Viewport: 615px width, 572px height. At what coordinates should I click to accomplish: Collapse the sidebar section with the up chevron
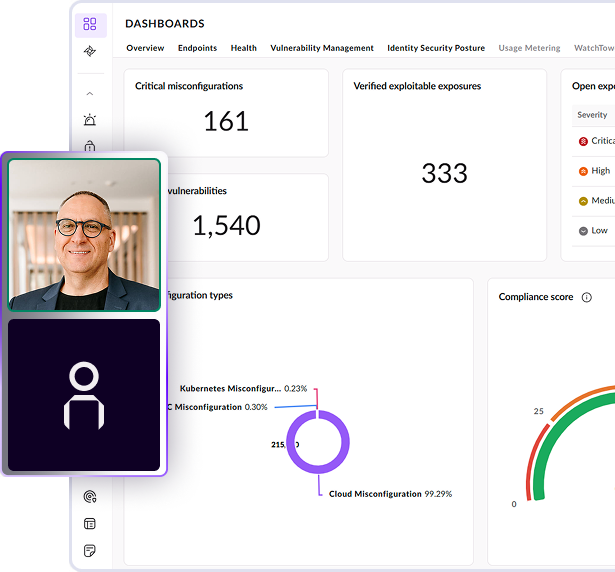click(x=90, y=93)
